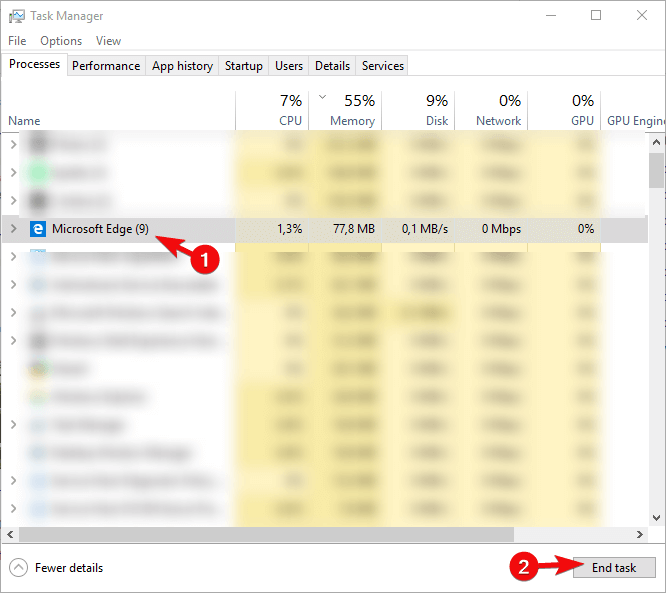The height and width of the screenshot is (593, 666).
Task: Click the Task Manager title bar icon
Action: [17, 16]
